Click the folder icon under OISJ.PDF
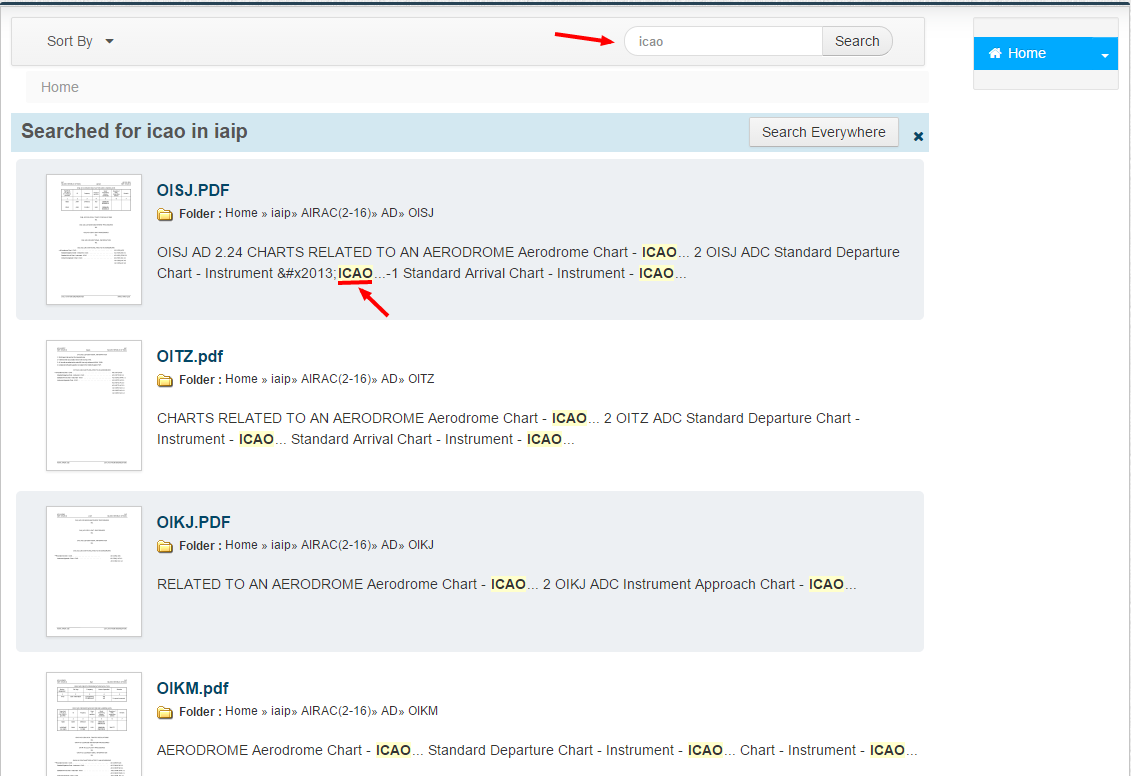This screenshot has height=776, width=1131. [x=165, y=214]
